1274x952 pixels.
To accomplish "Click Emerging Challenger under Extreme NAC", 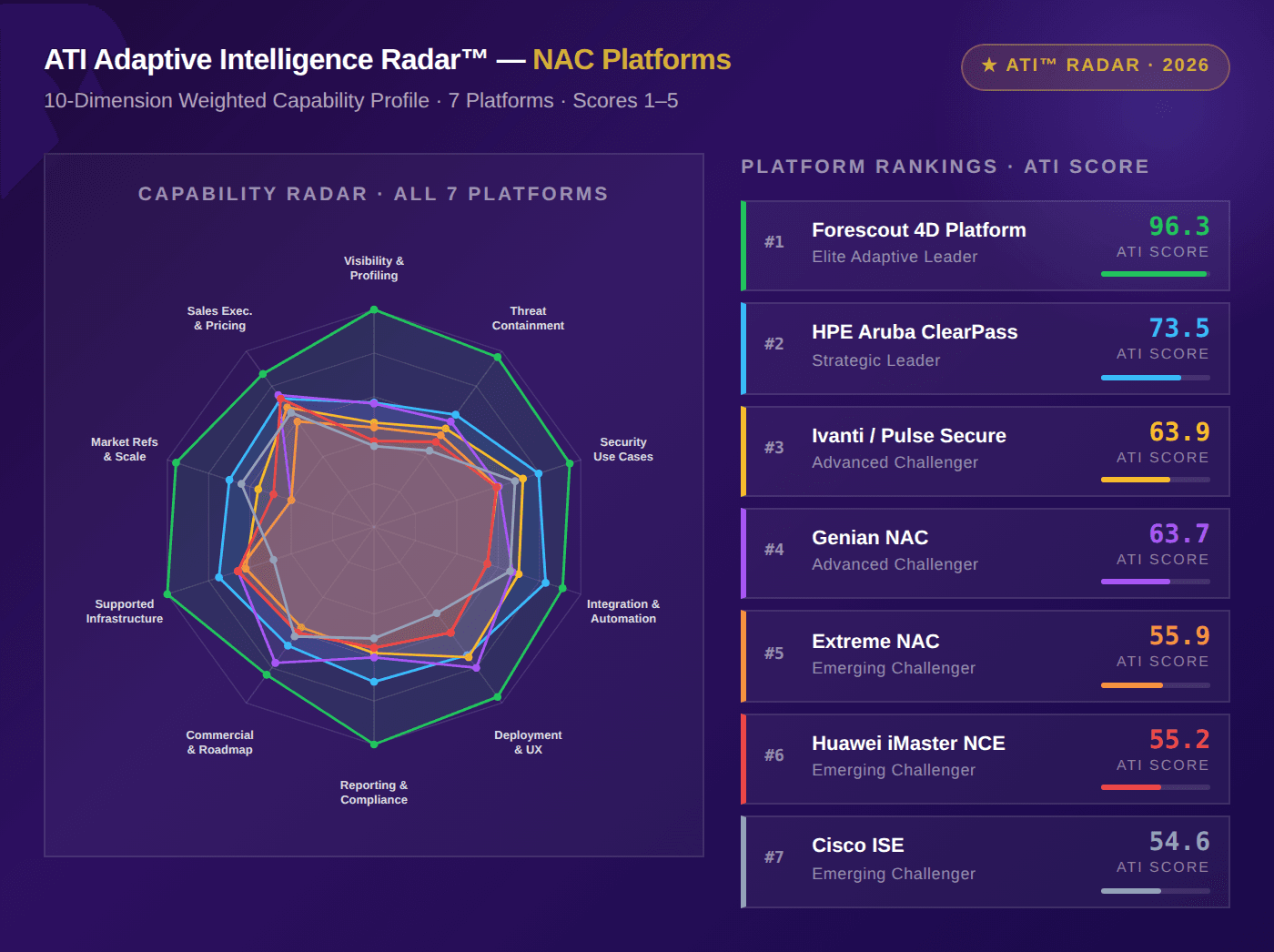I will (x=894, y=669).
